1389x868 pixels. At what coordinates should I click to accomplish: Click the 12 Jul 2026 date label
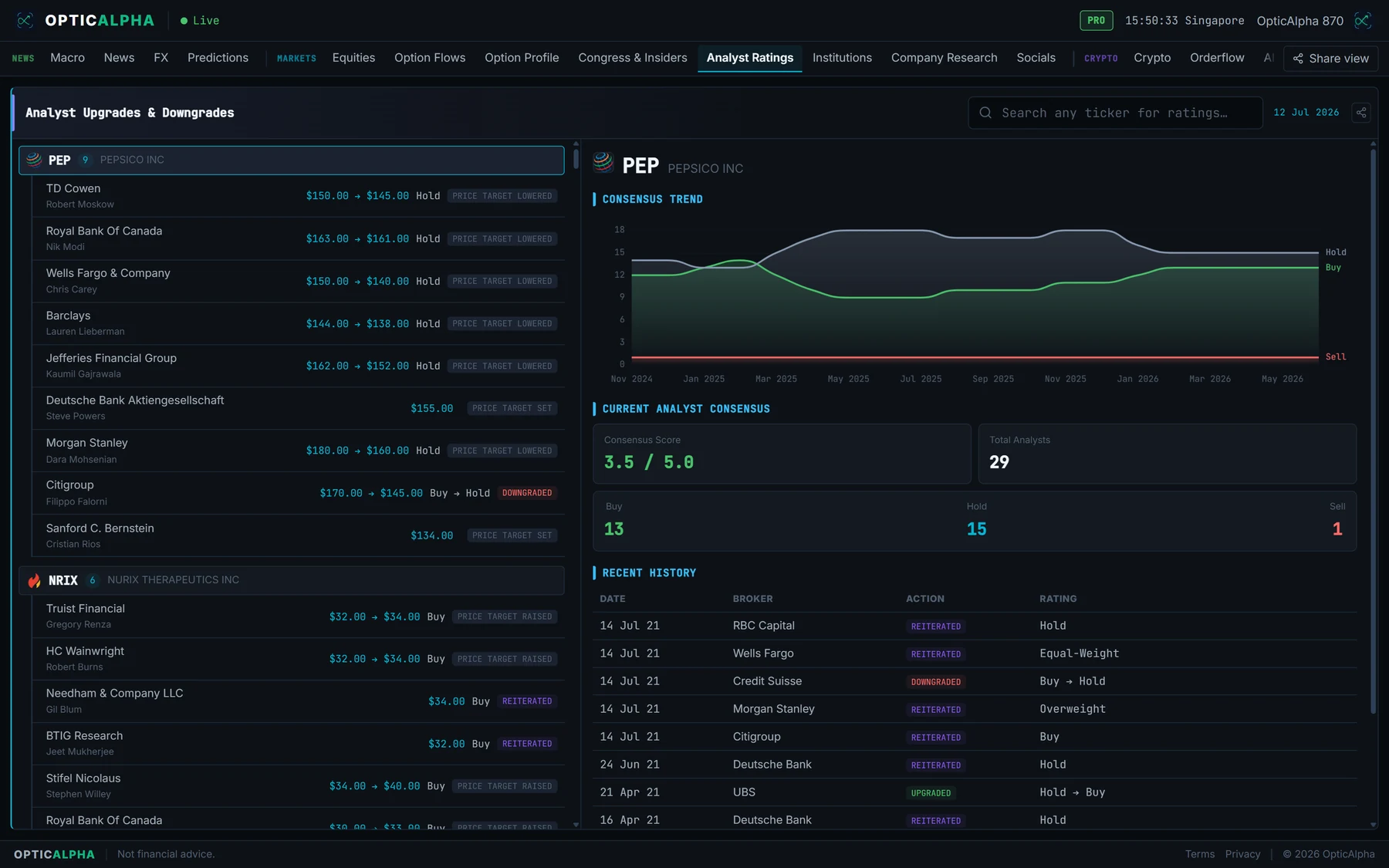1306,113
